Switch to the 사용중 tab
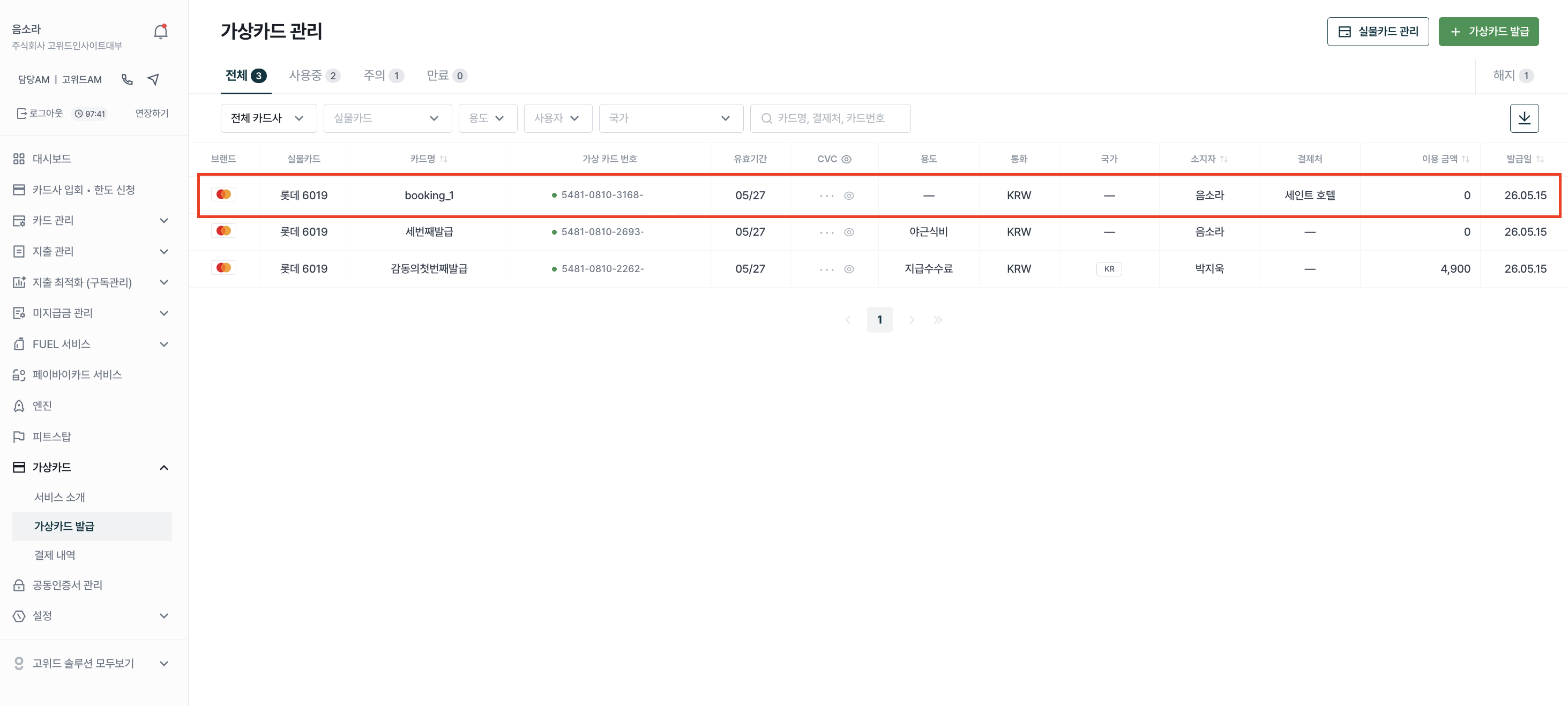Viewport: 1568px width, 706px height. pyautogui.click(x=315, y=76)
